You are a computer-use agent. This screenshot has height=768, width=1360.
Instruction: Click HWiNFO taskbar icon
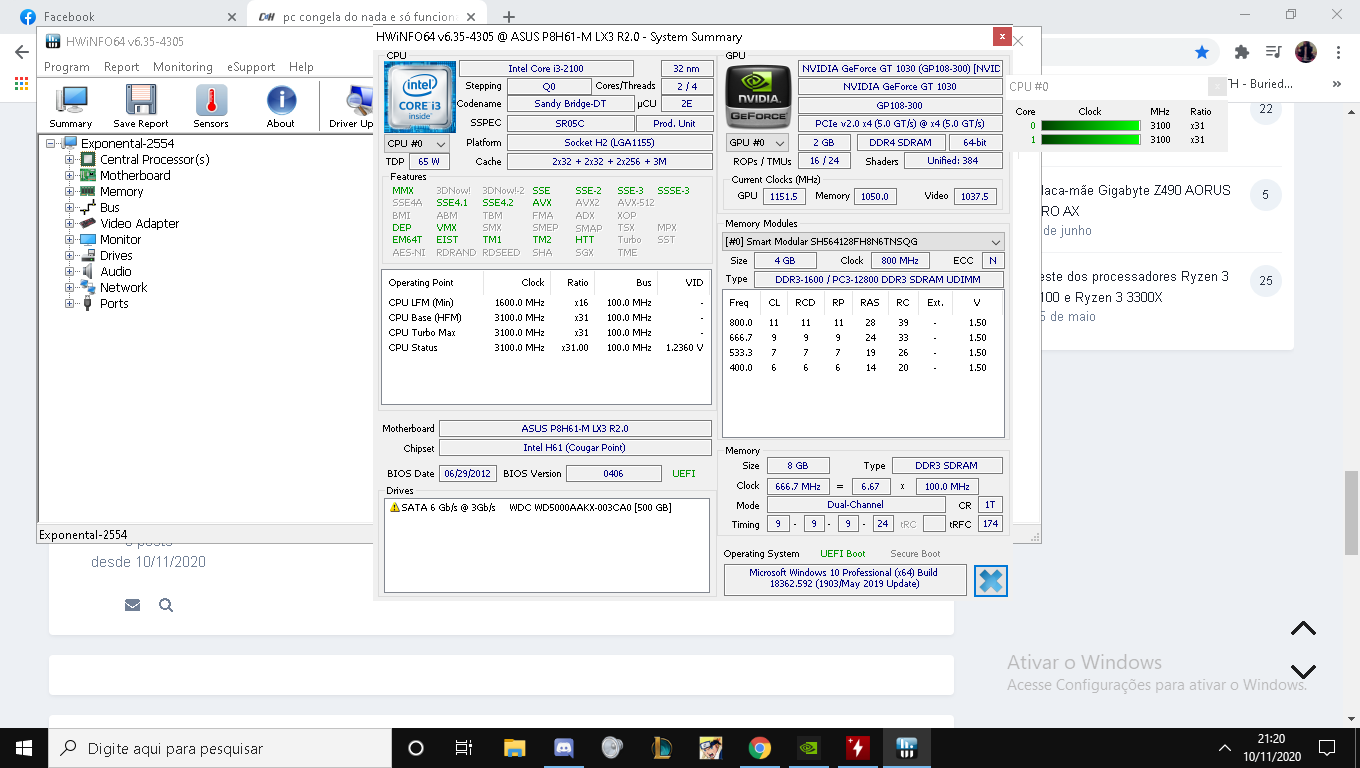coord(907,748)
